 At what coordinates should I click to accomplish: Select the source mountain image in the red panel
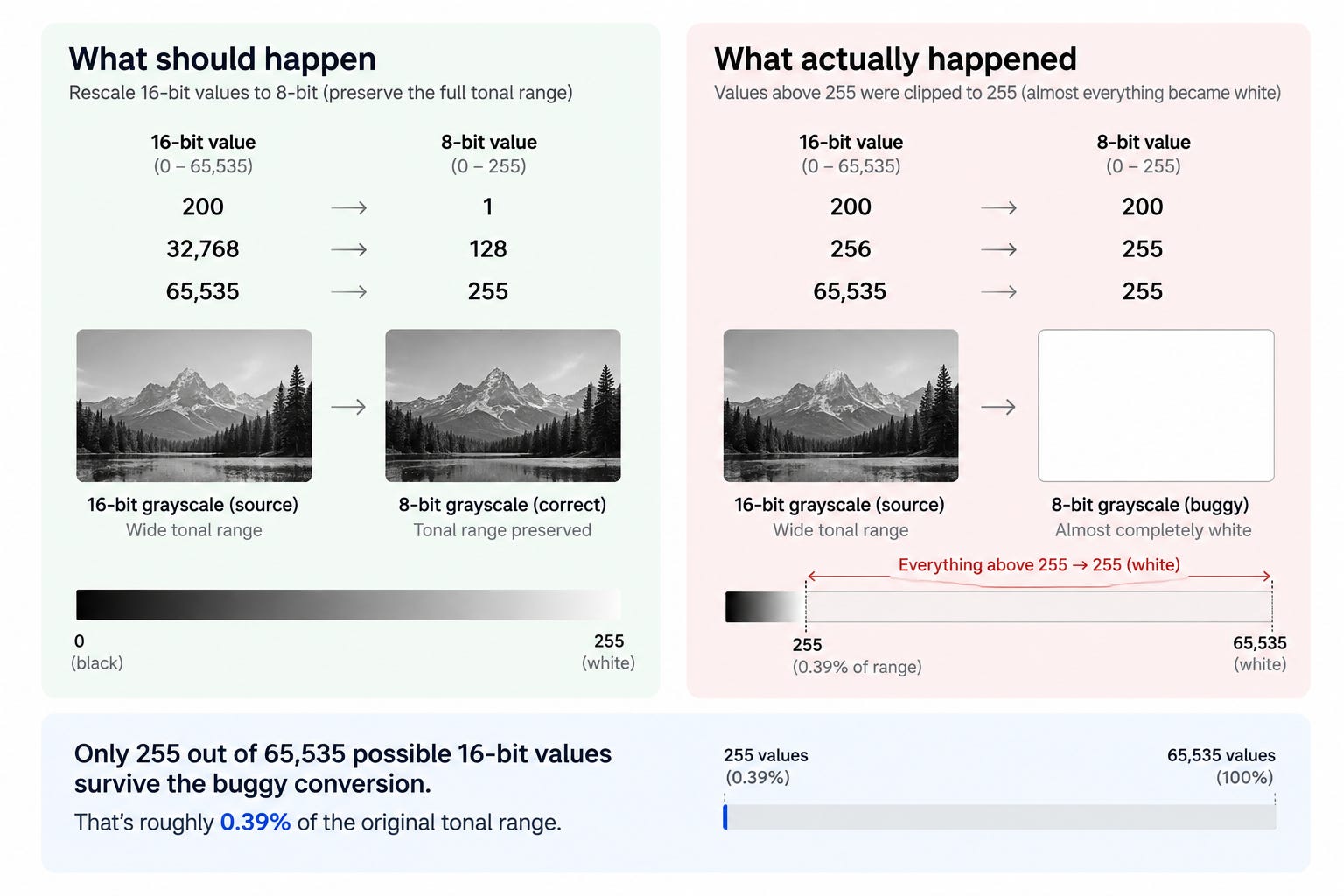point(841,405)
